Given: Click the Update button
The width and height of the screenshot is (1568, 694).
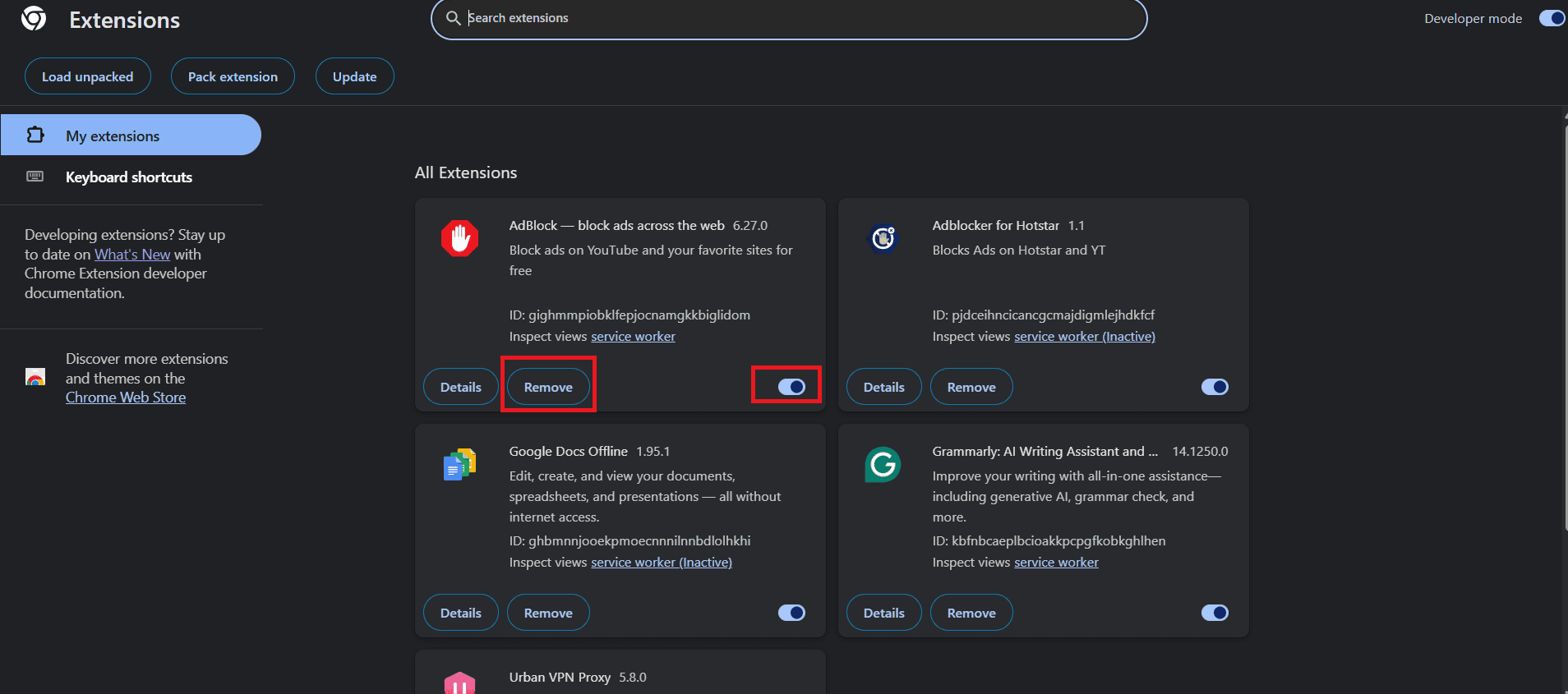Looking at the screenshot, I should click(x=355, y=76).
